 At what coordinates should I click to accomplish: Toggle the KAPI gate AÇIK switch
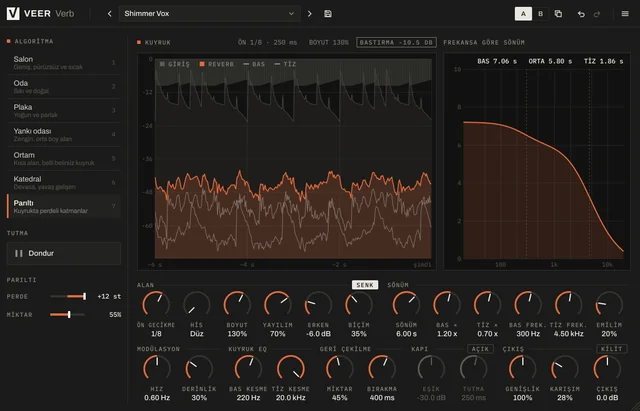pyautogui.click(x=480, y=349)
